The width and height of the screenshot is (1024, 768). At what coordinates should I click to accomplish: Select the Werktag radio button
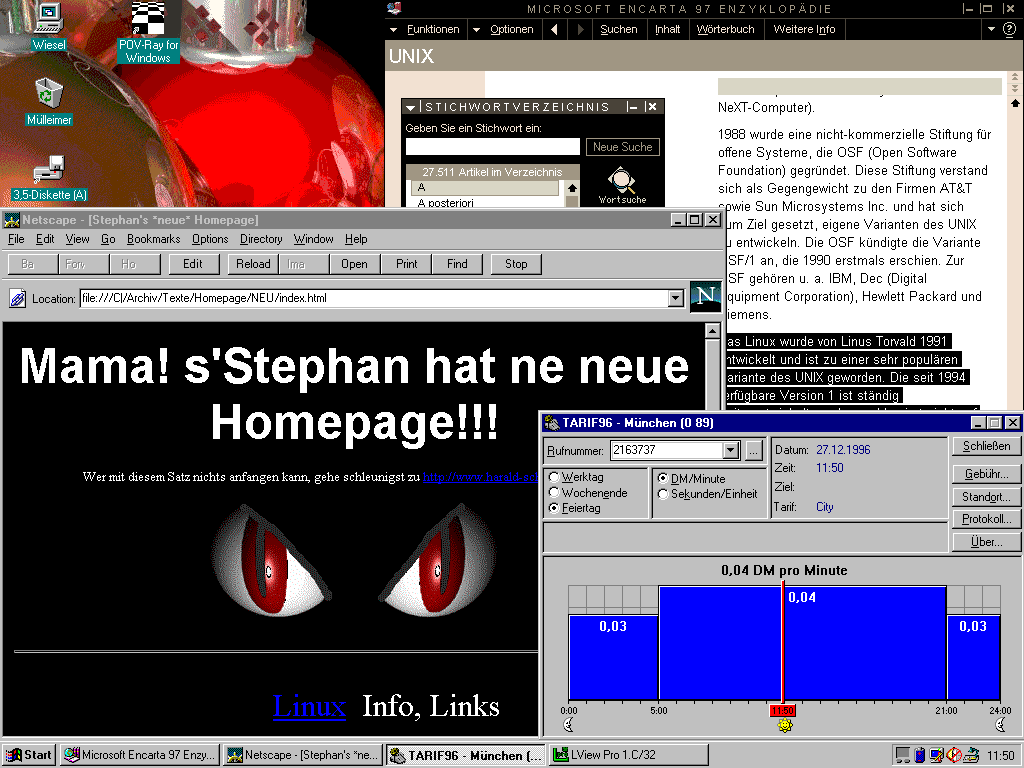click(554, 477)
